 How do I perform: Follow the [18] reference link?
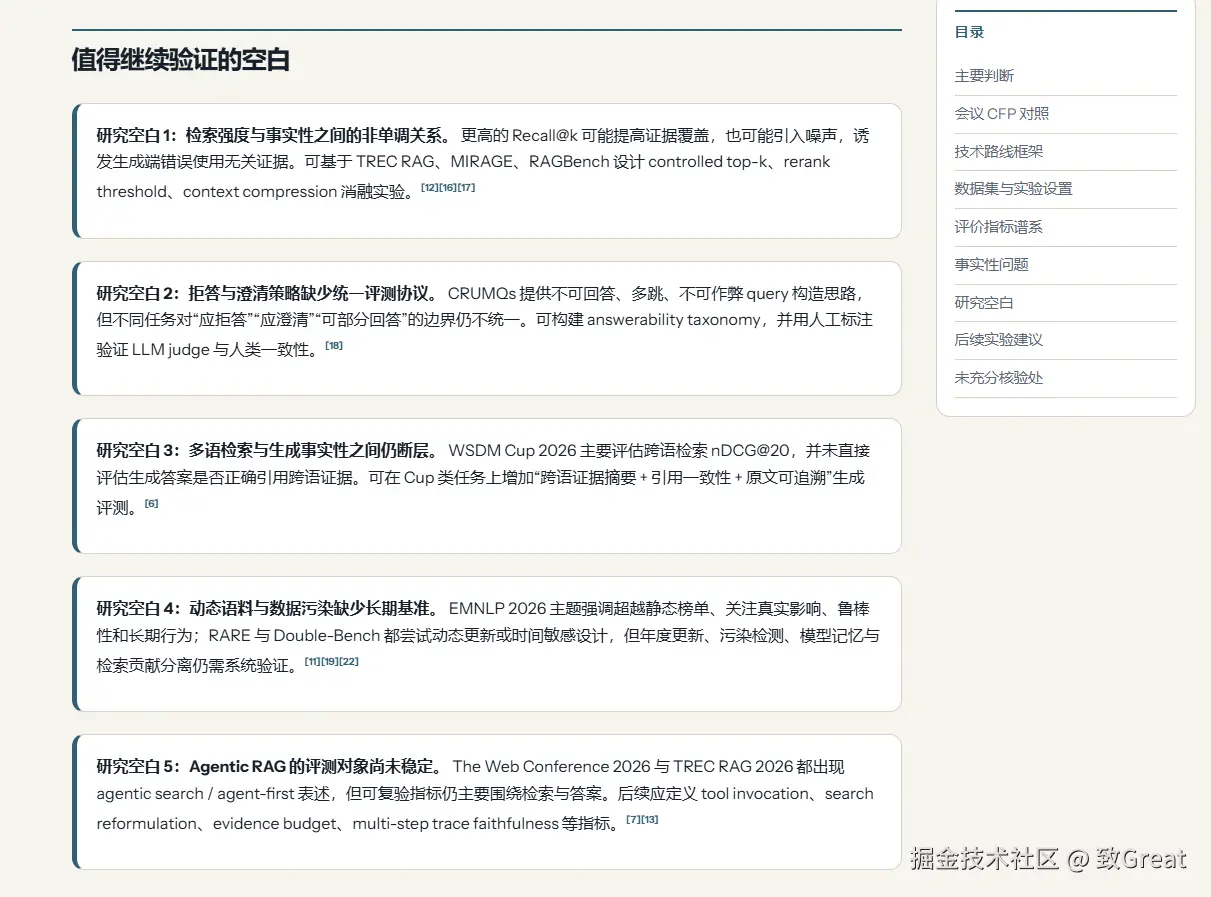[x=334, y=345]
